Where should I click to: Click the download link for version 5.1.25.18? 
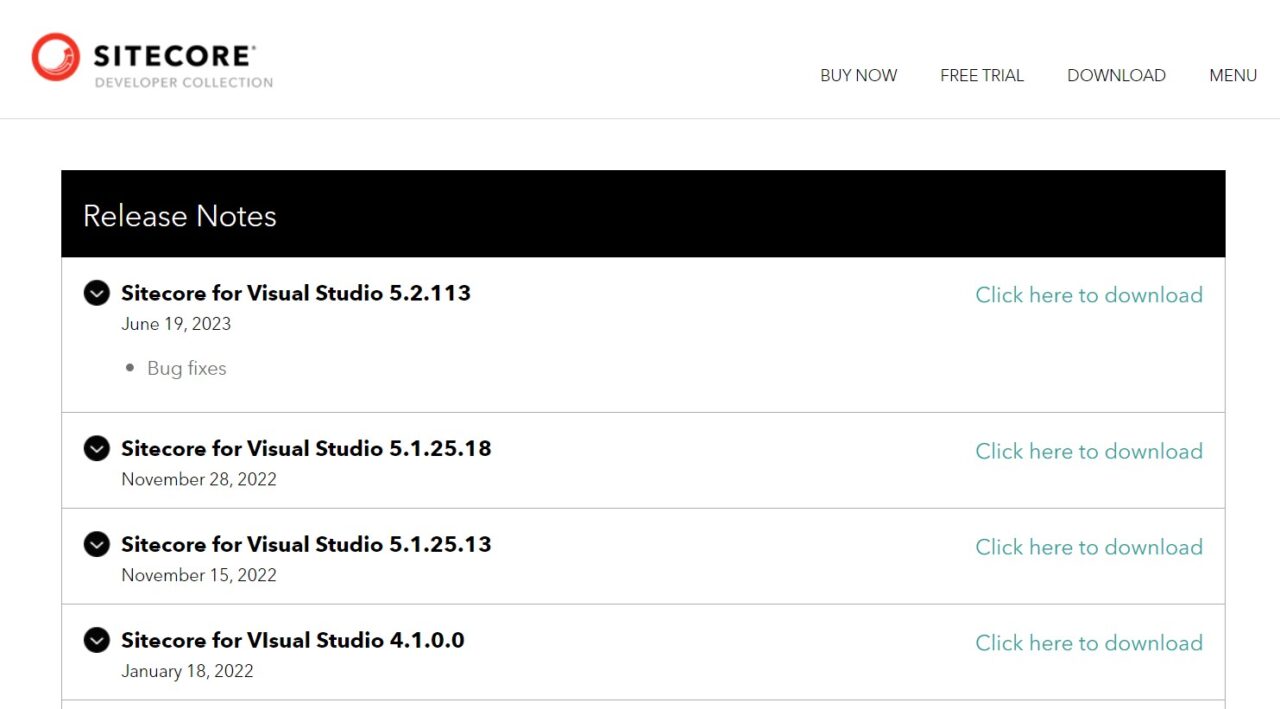pyautogui.click(x=1088, y=451)
